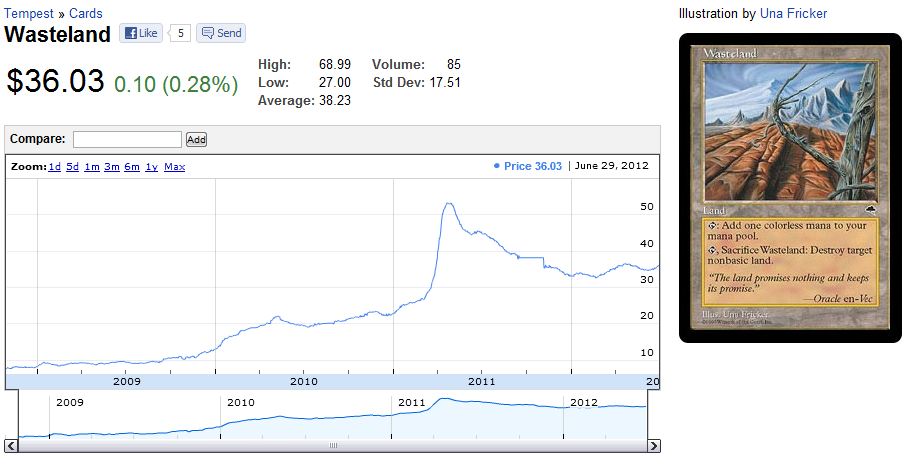Image resolution: width=910 pixels, height=473 pixels.
Task: Set chart zoom to 1m
Action: 92,167
